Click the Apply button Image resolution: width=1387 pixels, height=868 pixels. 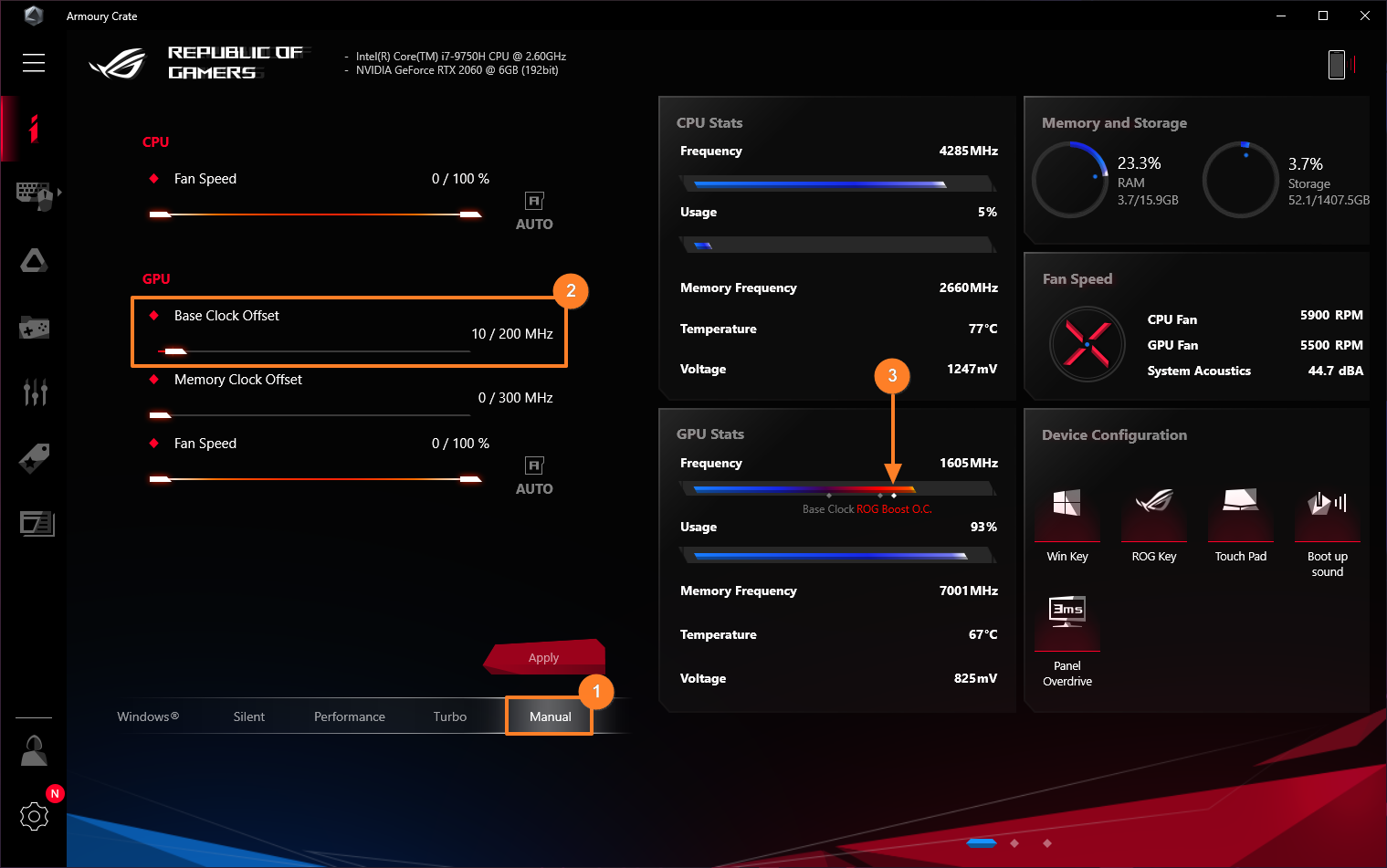(x=544, y=657)
